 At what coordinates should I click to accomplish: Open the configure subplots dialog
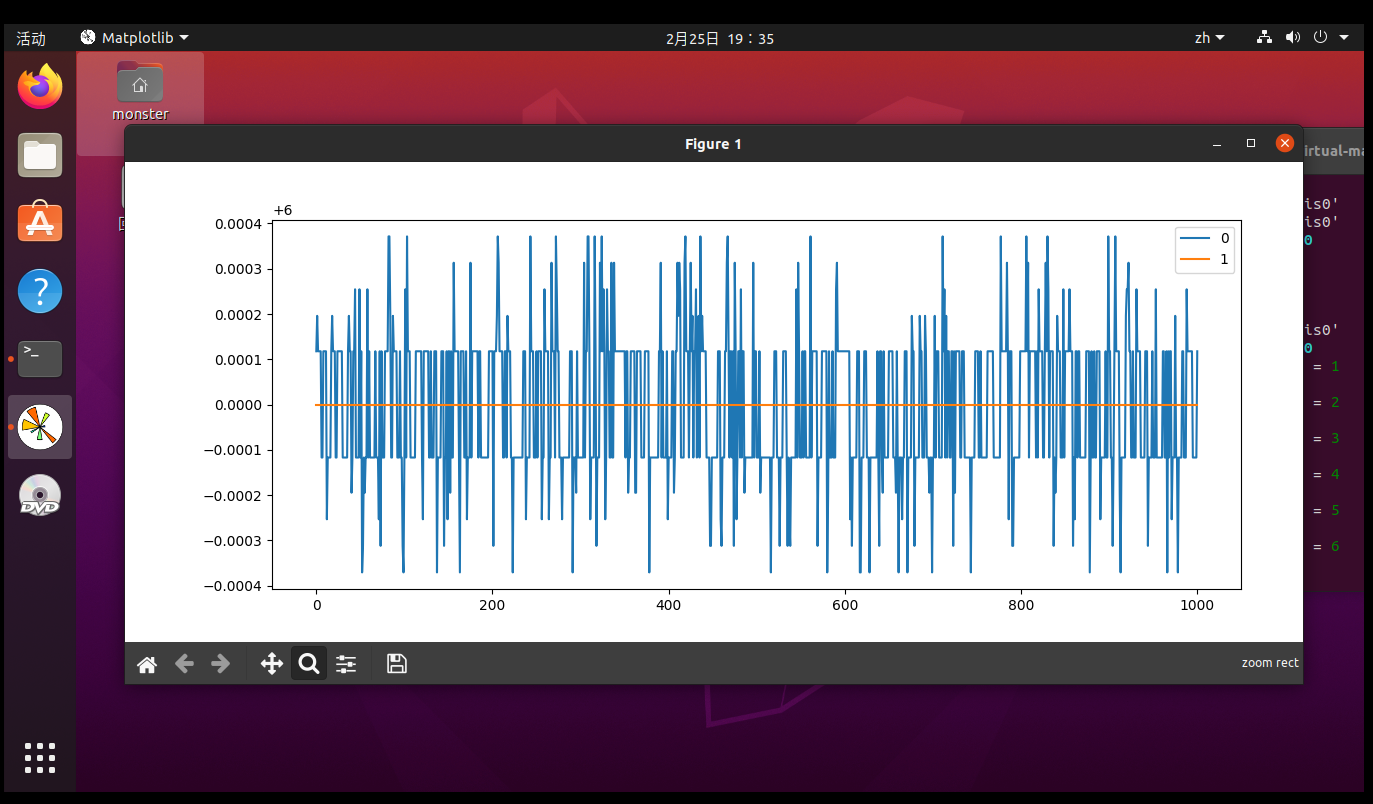(x=346, y=663)
